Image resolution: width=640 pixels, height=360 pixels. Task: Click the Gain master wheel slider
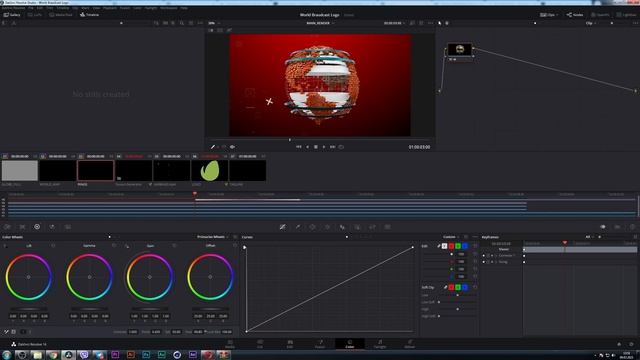click(150, 309)
